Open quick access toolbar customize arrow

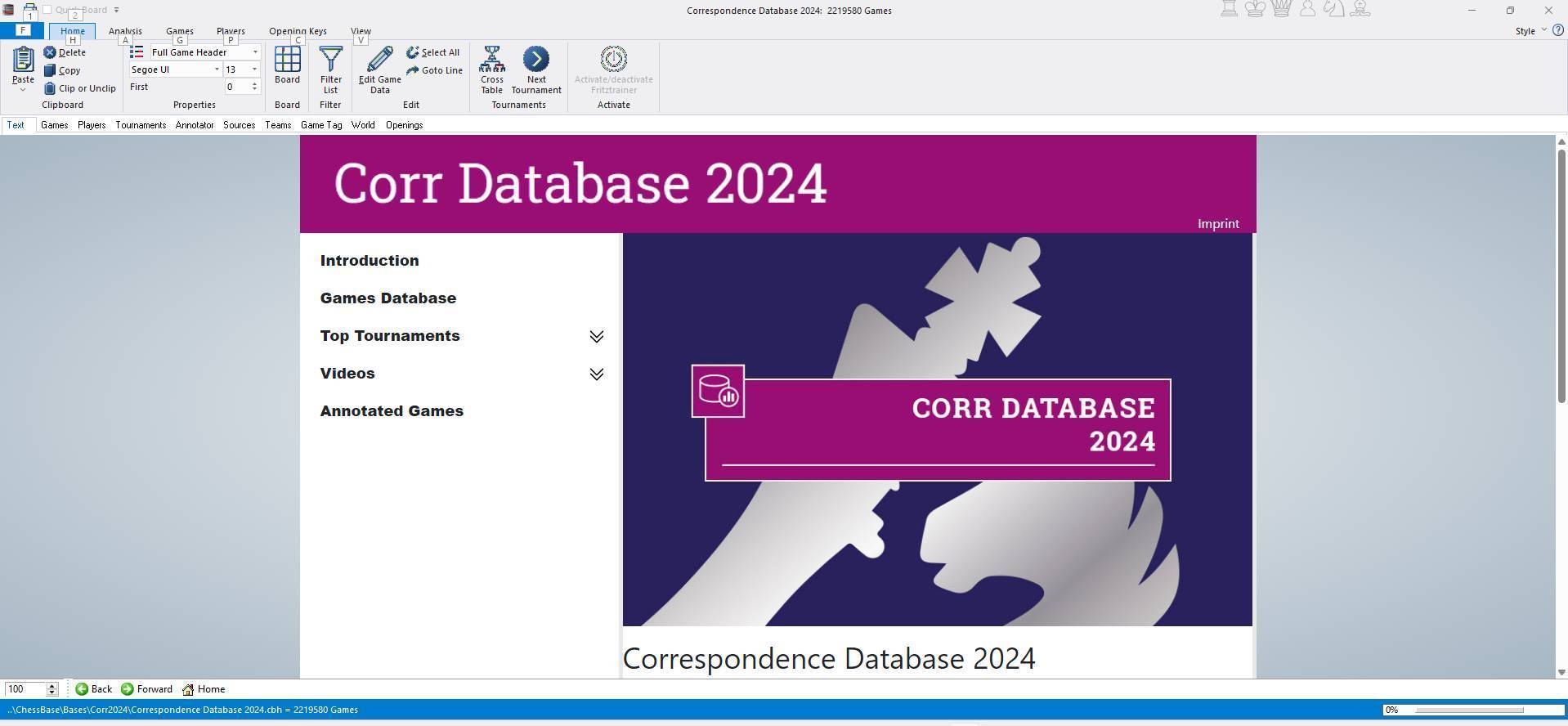tap(116, 10)
